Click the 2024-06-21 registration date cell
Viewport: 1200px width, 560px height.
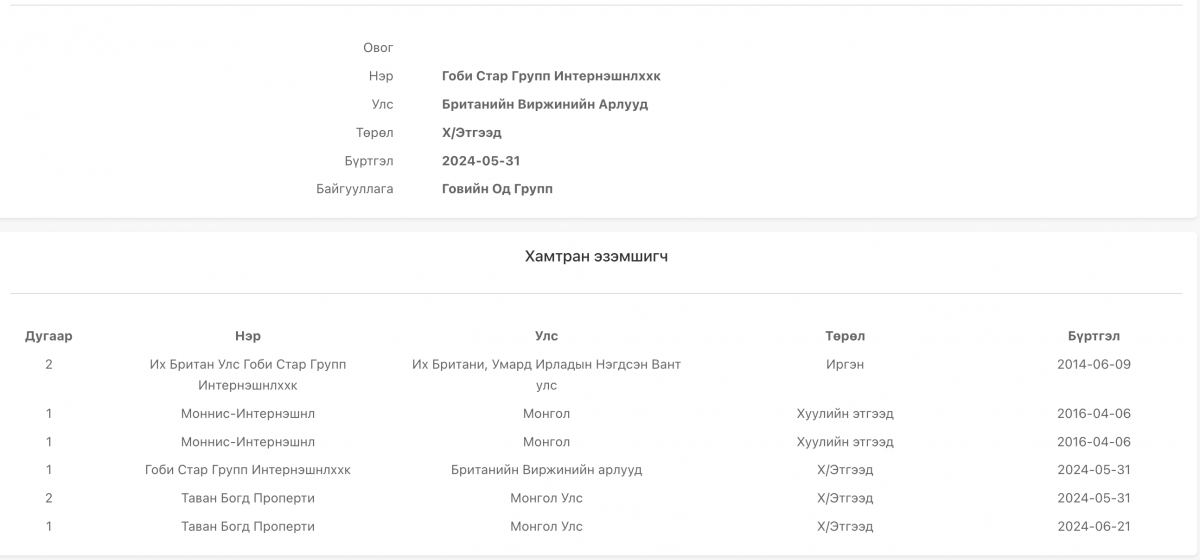pyautogui.click(x=1093, y=526)
